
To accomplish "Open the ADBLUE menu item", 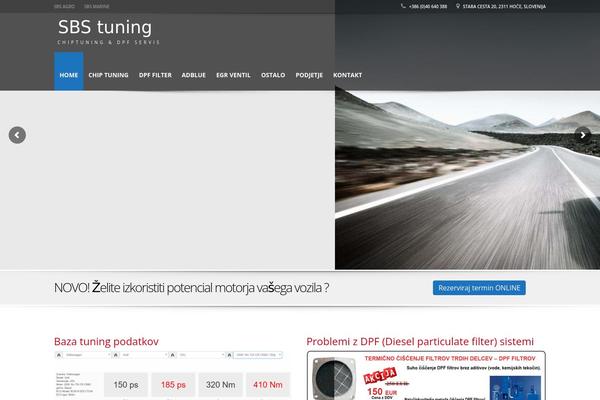I will (x=194, y=75).
